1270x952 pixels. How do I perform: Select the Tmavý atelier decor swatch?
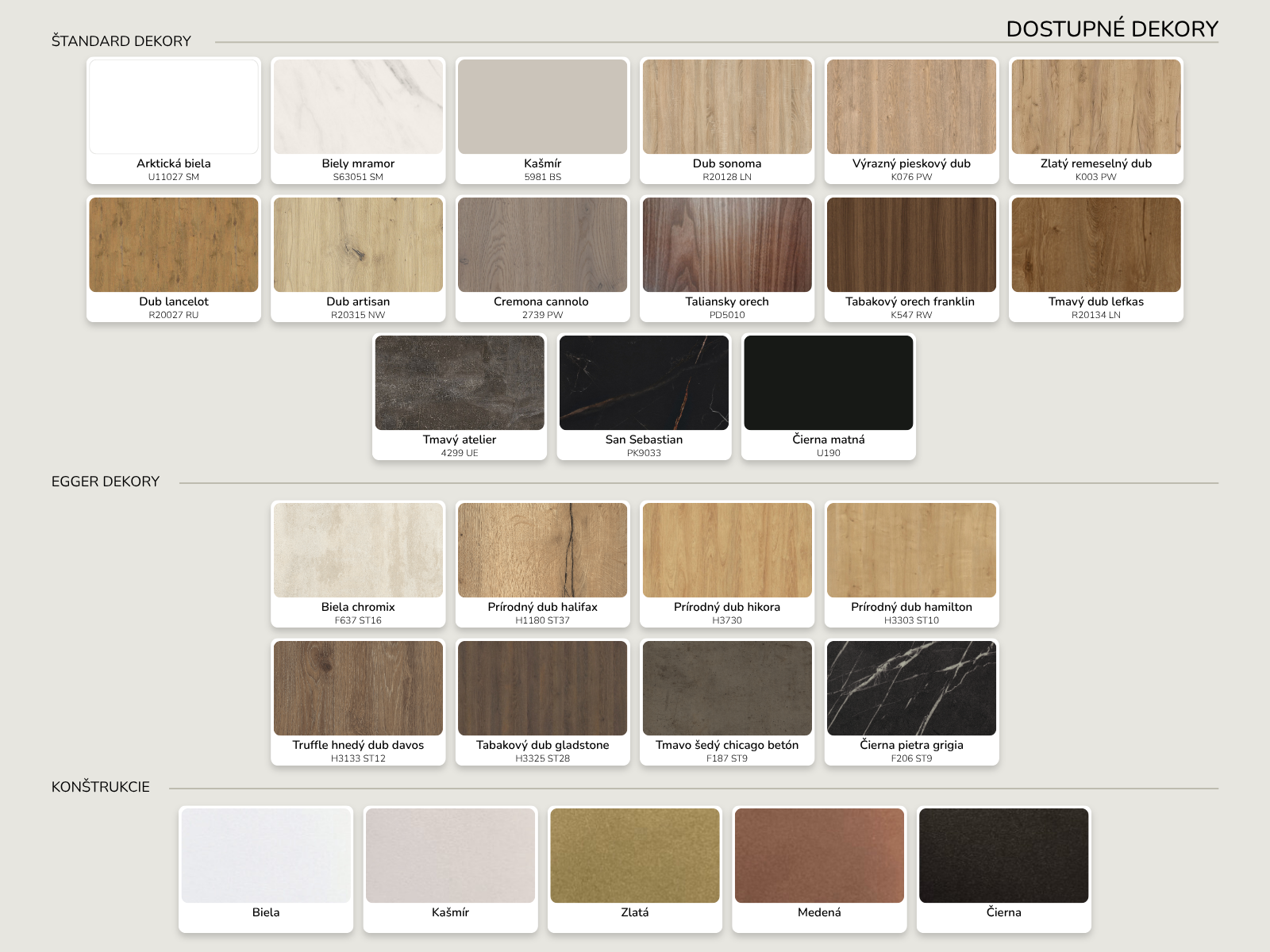point(460,397)
